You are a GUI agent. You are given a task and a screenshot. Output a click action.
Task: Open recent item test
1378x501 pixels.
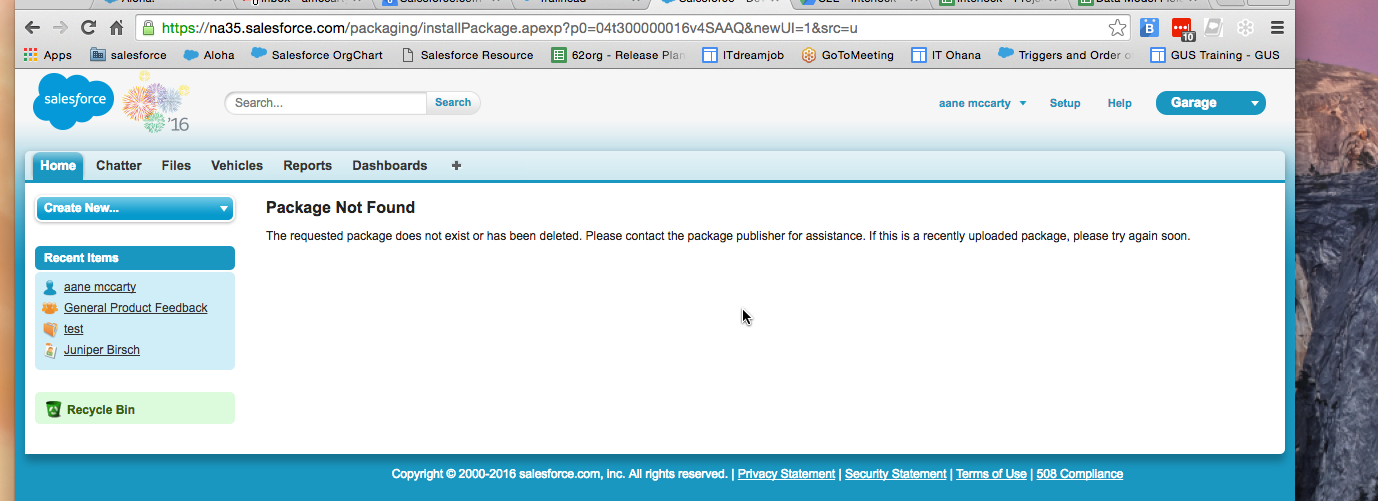click(x=74, y=329)
